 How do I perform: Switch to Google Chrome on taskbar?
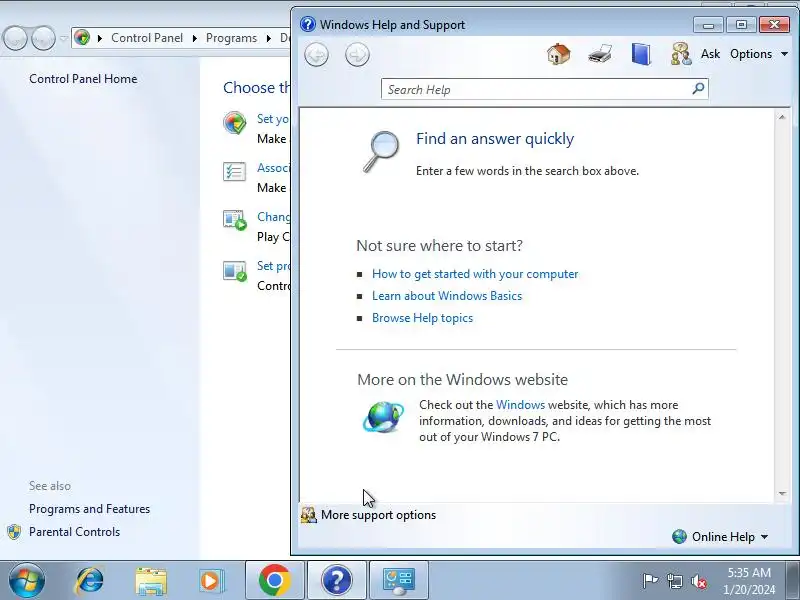click(274, 580)
